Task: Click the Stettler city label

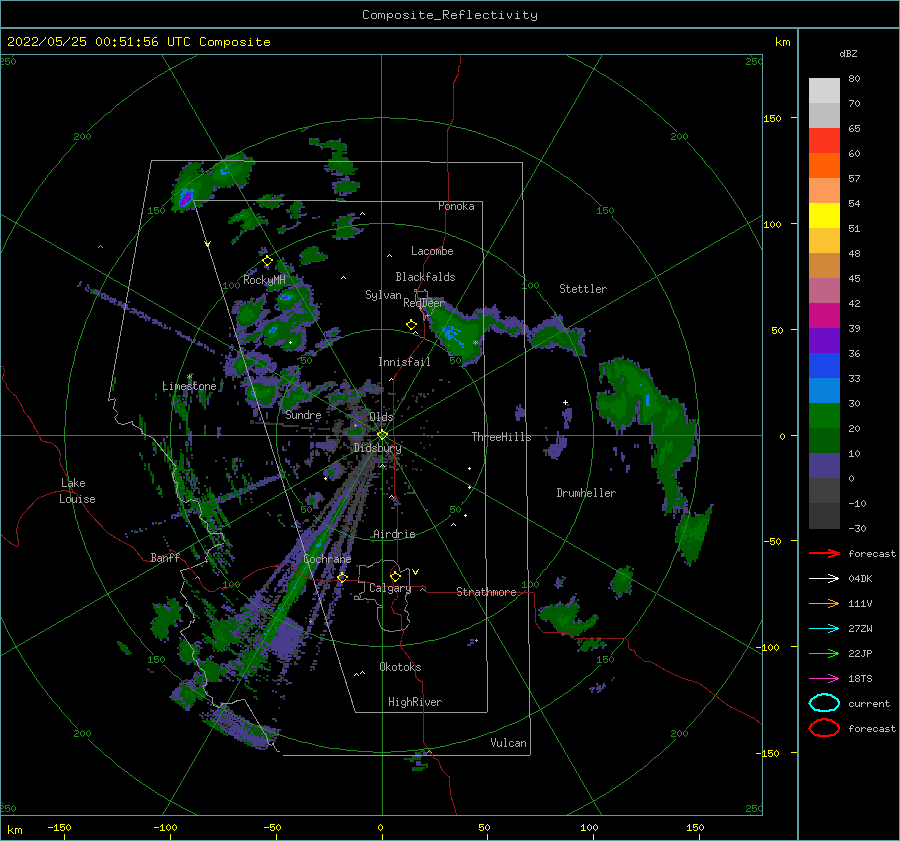Action: (x=583, y=289)
